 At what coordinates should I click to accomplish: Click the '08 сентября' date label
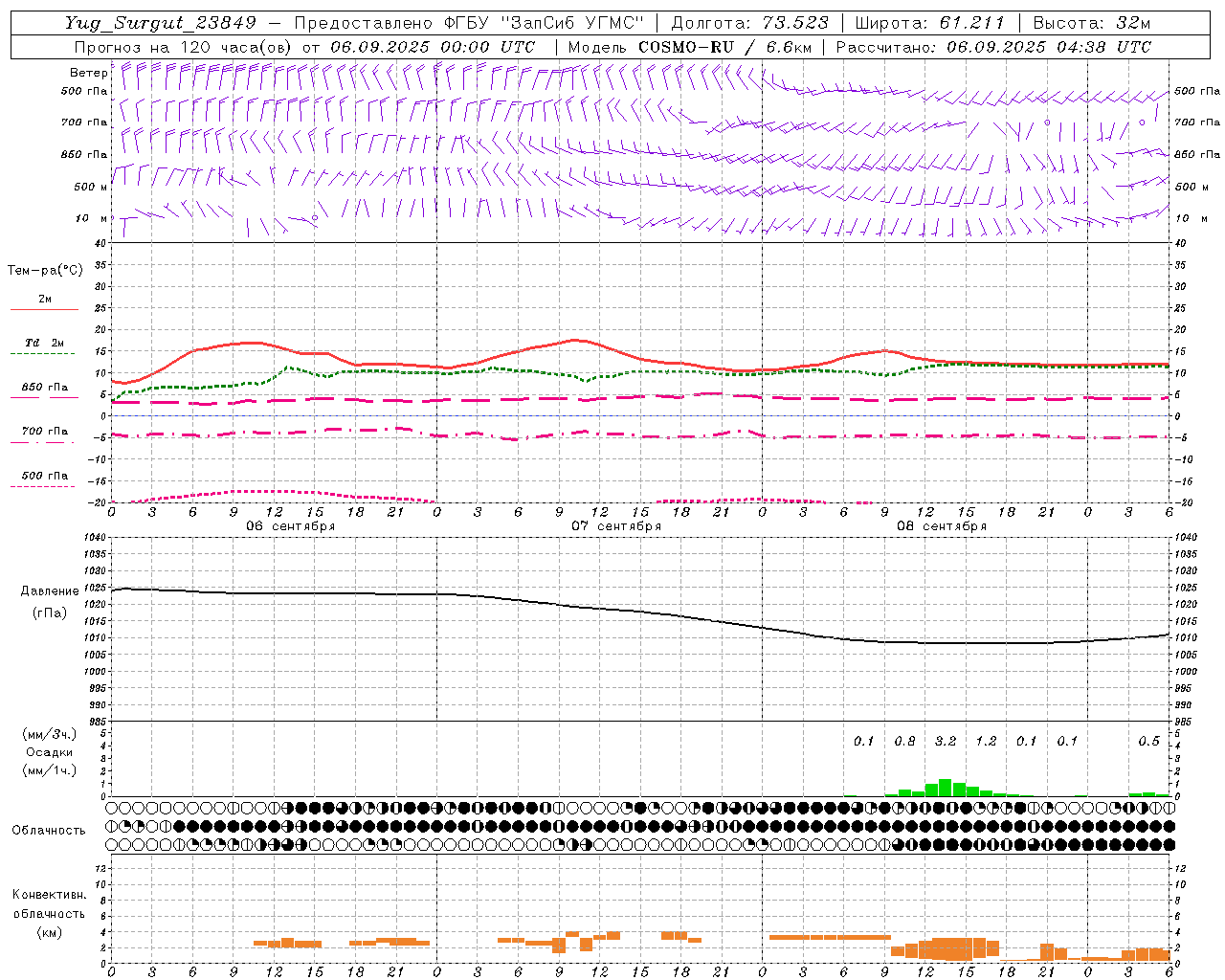pos(942,526)
